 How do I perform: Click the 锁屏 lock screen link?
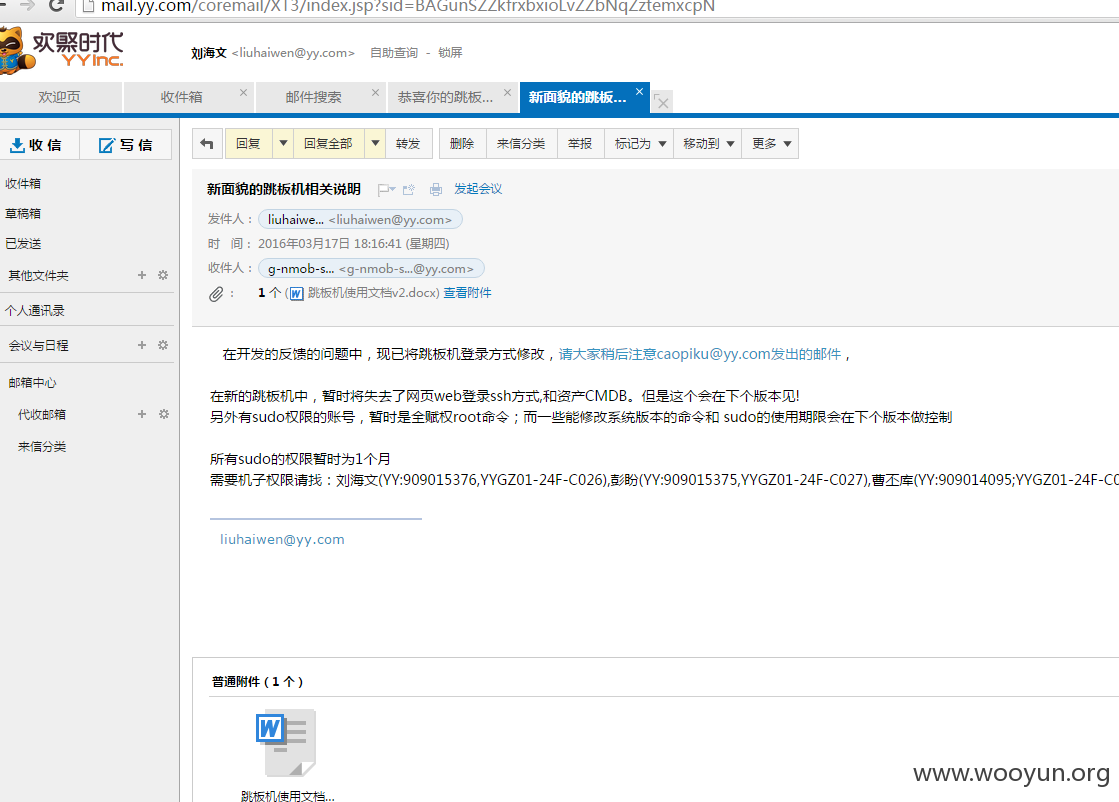[450, 53]
